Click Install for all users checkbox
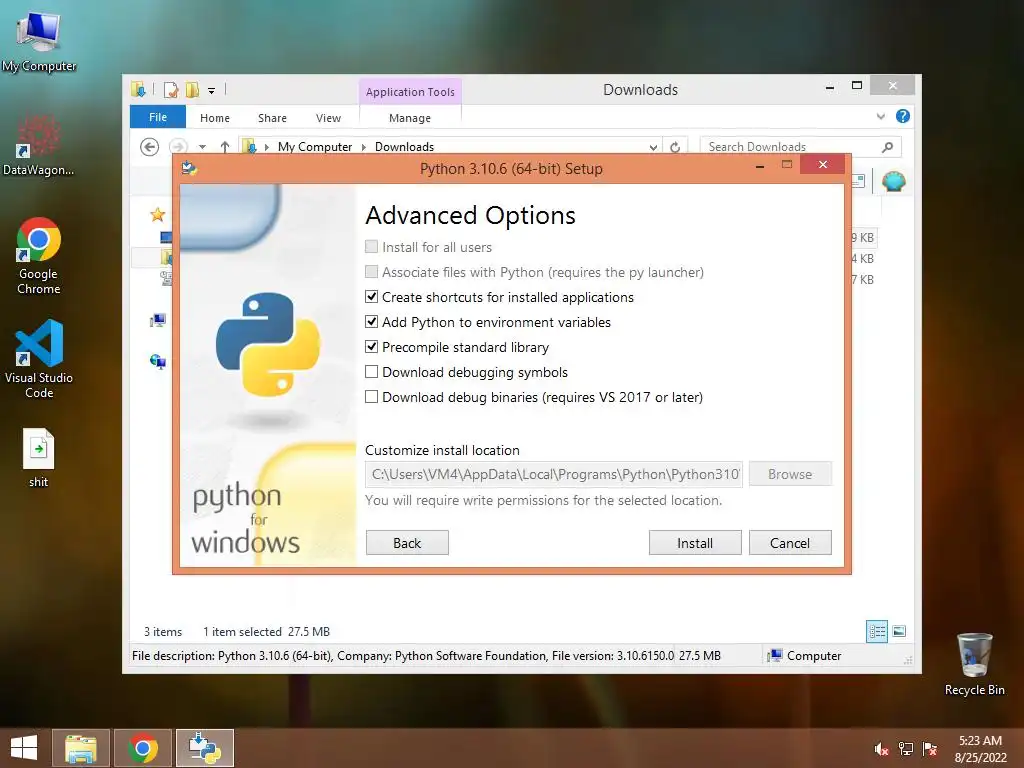This screenshot has height=768, width=1024. (x=371, y=246)
